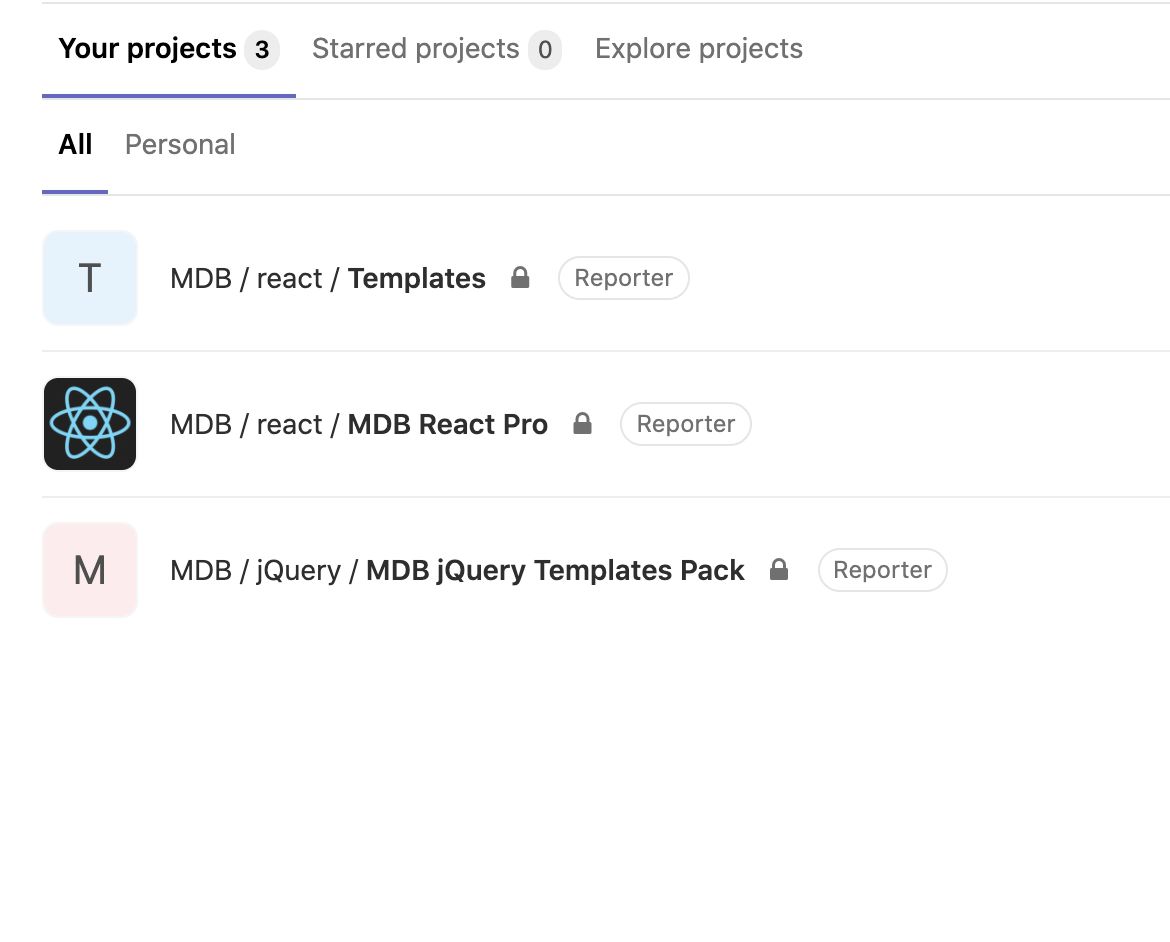
Task: Click the lock icon next to Templates
Action: [x=520, y=278]
